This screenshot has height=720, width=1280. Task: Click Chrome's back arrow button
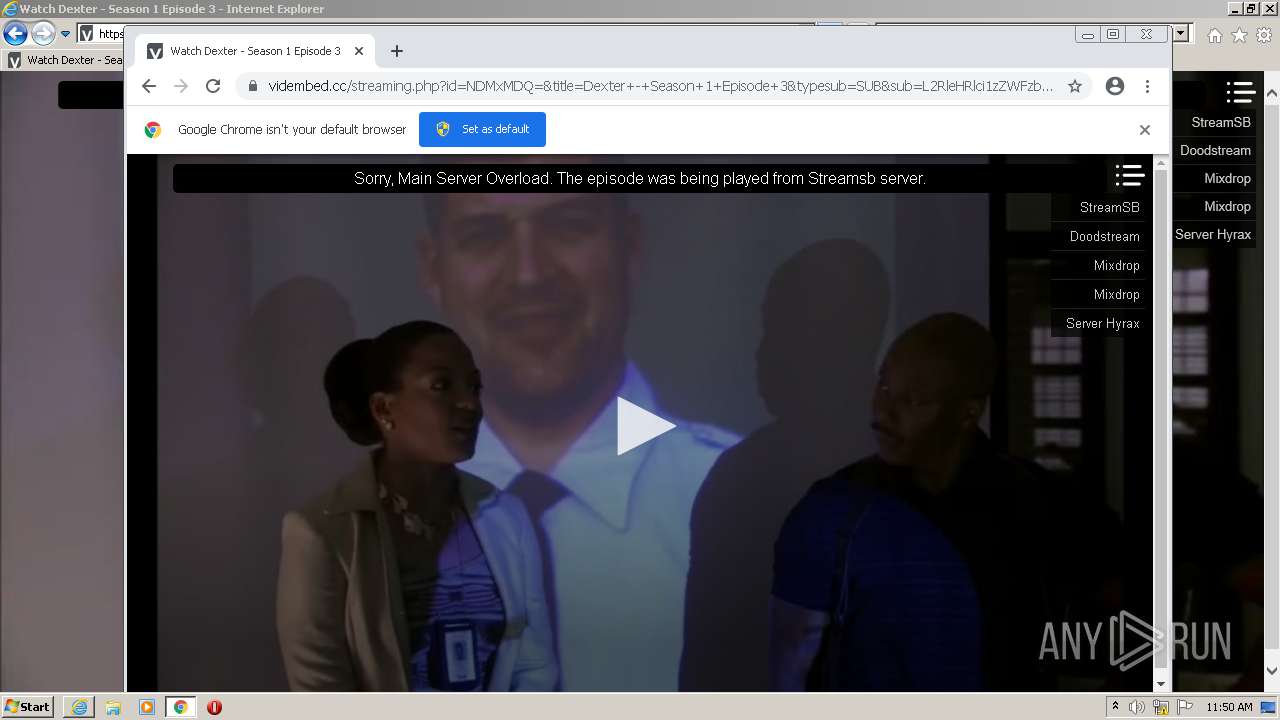[x=149, y=86]
